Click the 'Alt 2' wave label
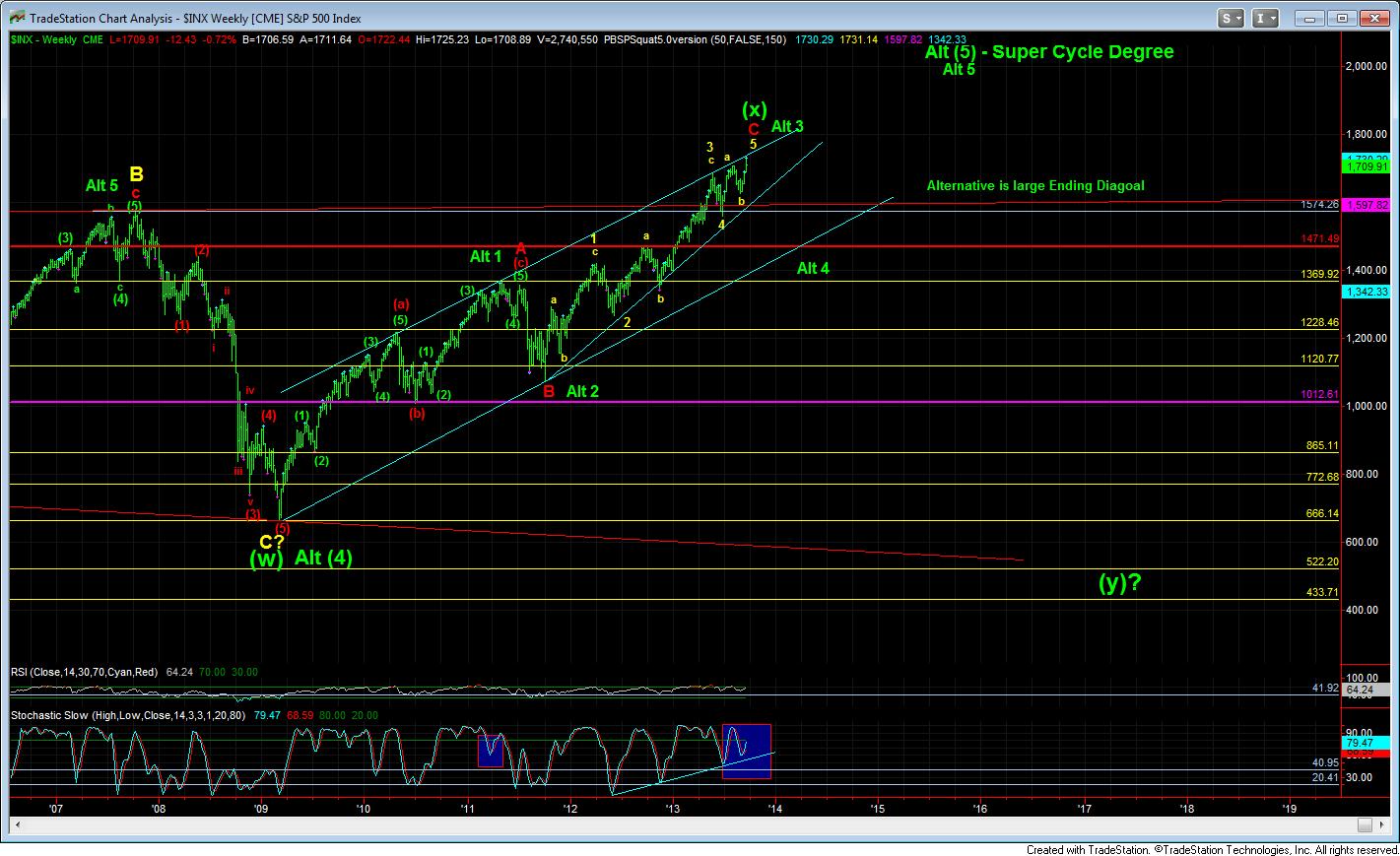The image size is (1400, 856). click(x=582, y=391)
